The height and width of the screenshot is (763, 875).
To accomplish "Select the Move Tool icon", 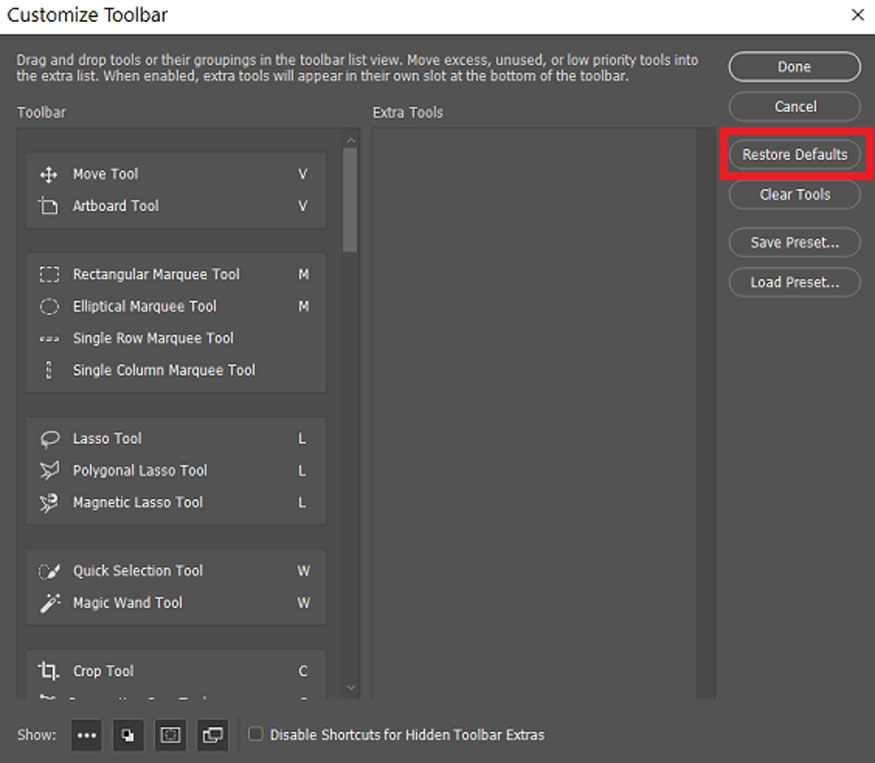I will coord(48,175).
